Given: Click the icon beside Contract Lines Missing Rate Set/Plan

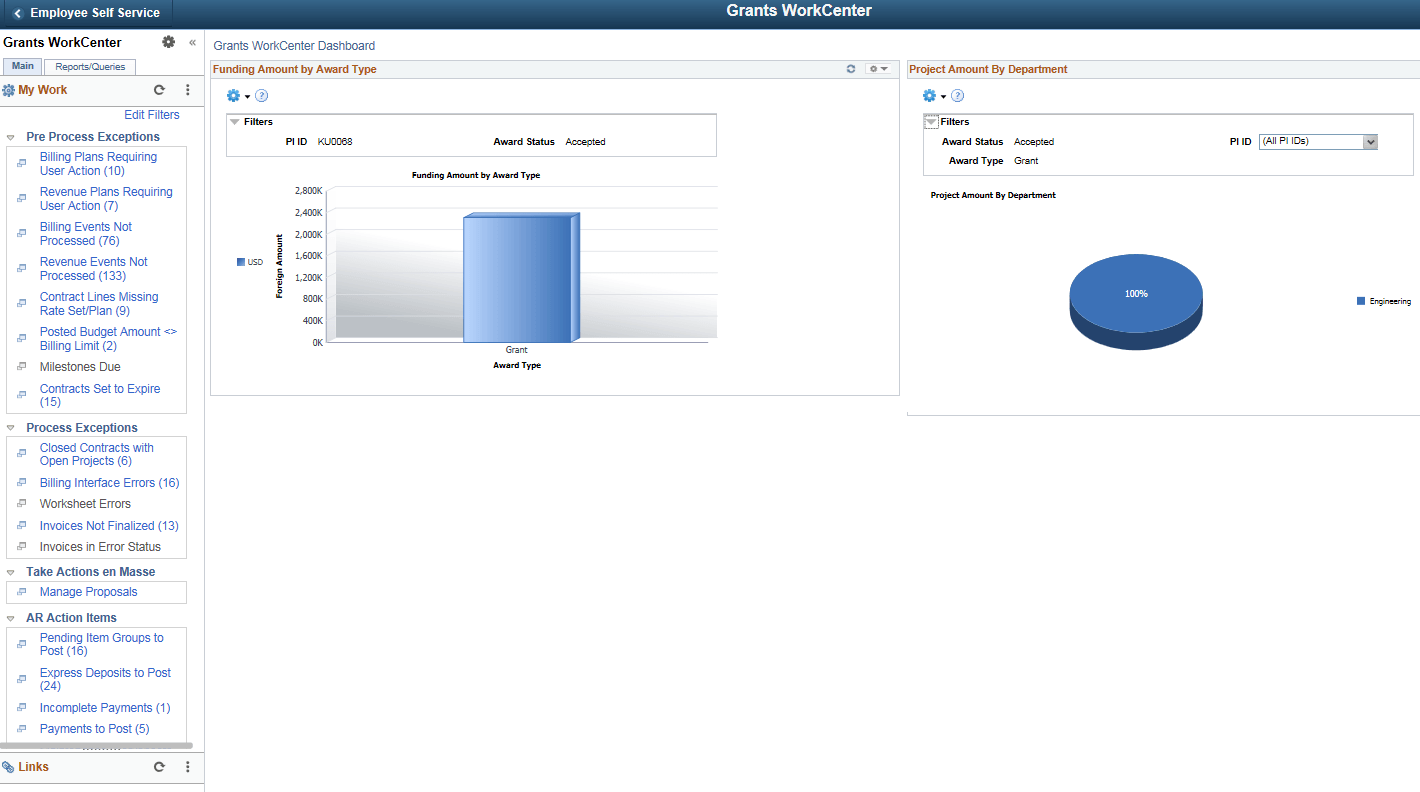Looking at the screenshot, I should pyautogui.click(x=21, y=304).
